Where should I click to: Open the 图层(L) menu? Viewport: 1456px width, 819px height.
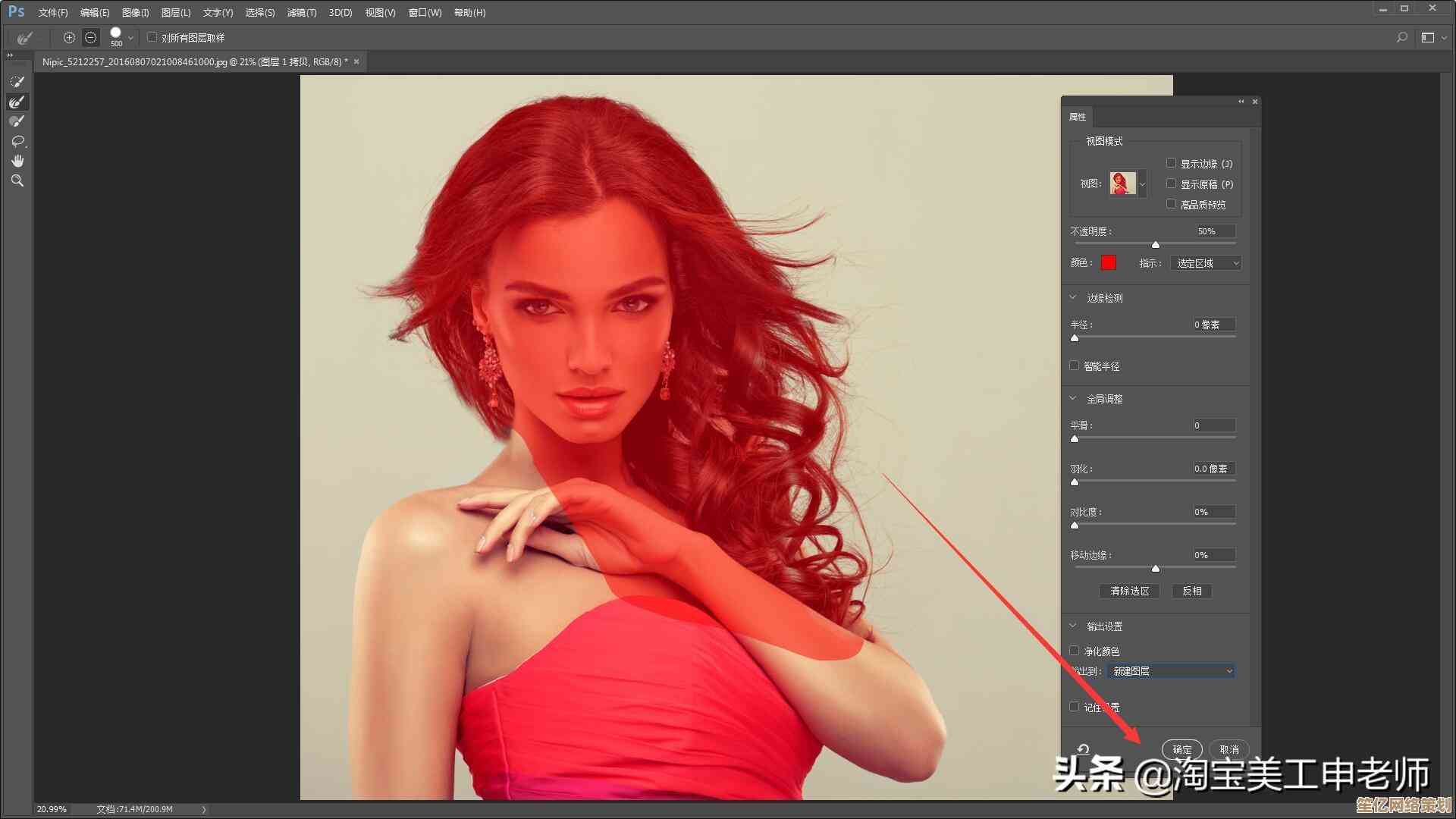click(176, 13)
